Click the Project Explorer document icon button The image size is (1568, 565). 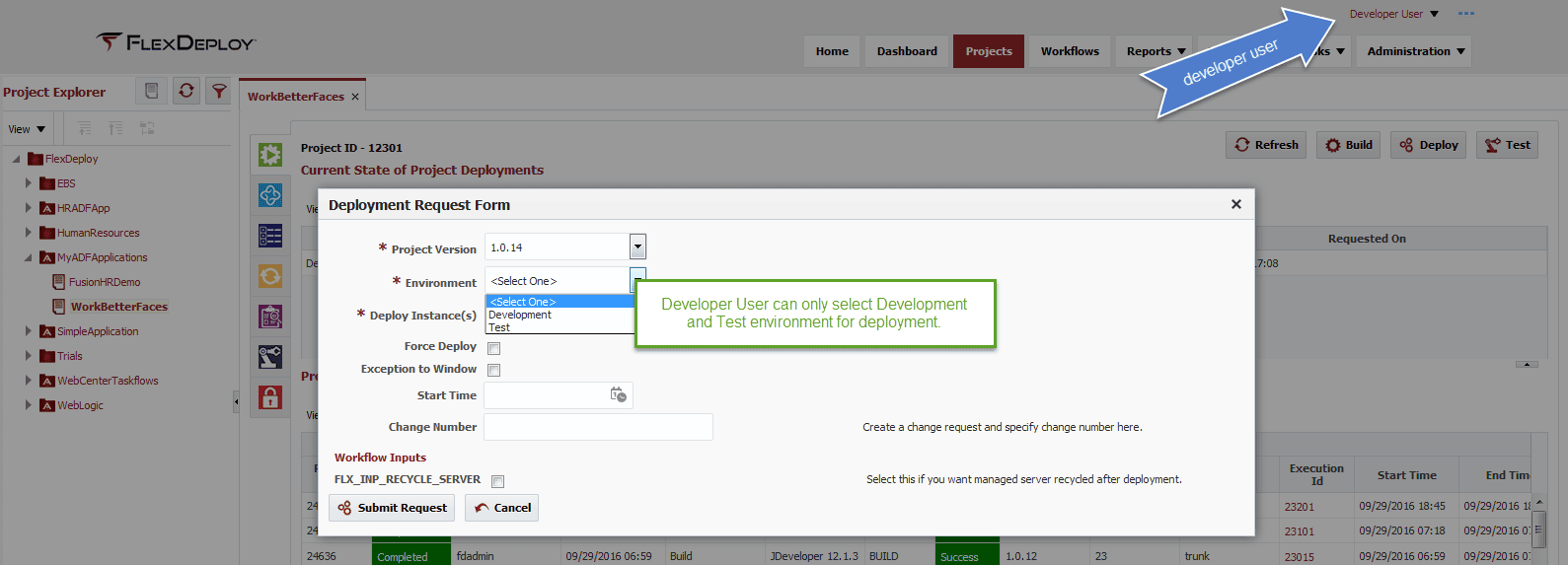click(x=151, y=91)
